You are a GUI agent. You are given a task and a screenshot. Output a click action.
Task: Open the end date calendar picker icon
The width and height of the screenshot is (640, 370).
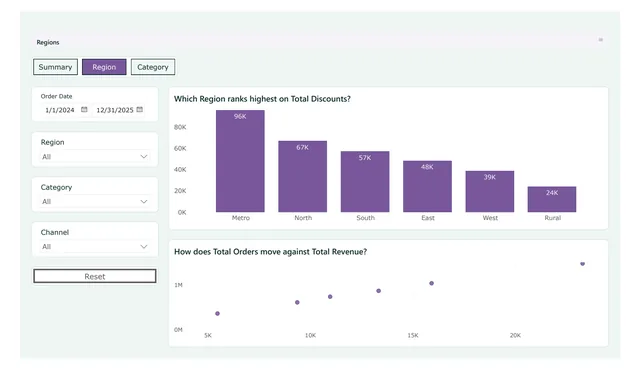click(x=140, y=109)
